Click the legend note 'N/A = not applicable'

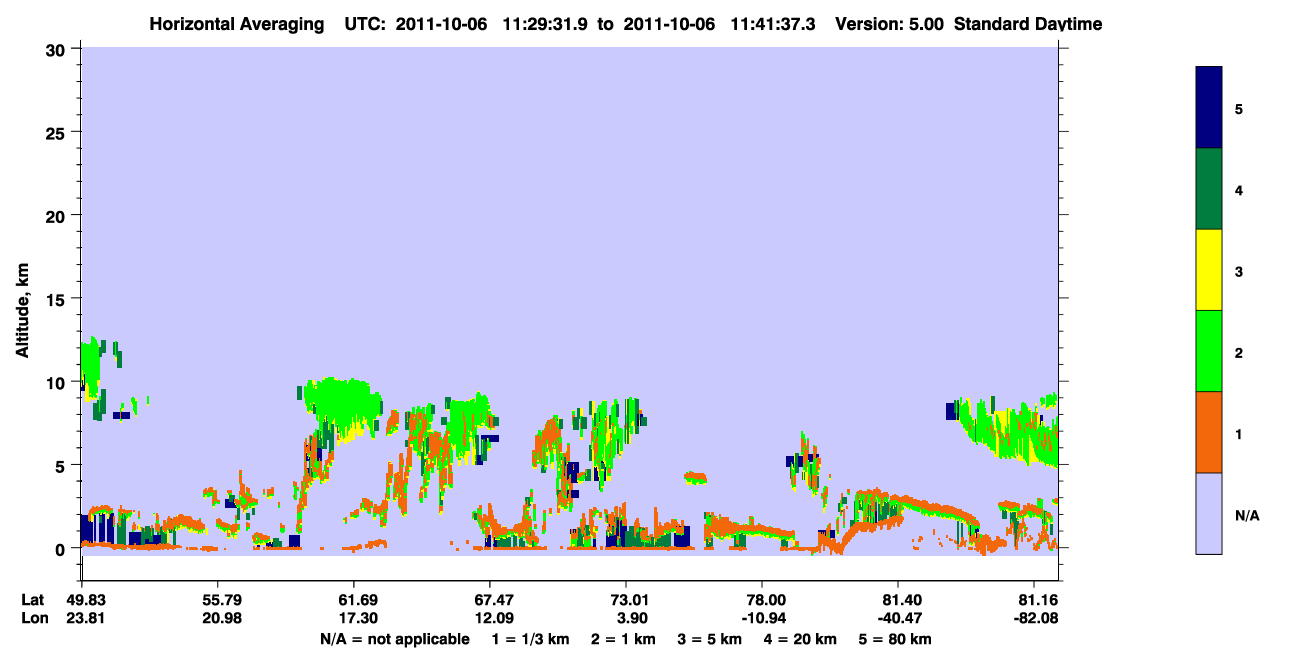point(394,639)
